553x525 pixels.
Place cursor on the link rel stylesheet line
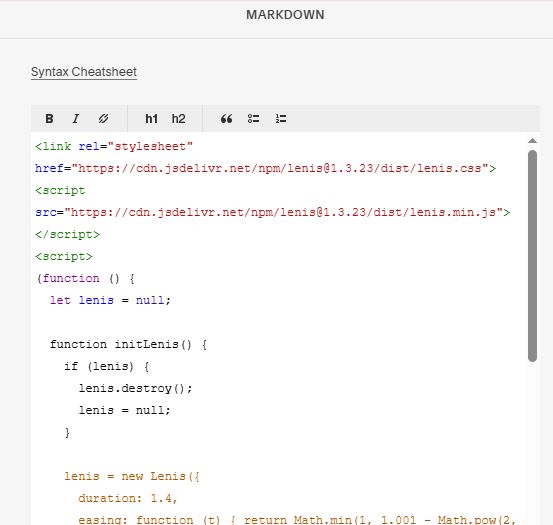(114, 146)
